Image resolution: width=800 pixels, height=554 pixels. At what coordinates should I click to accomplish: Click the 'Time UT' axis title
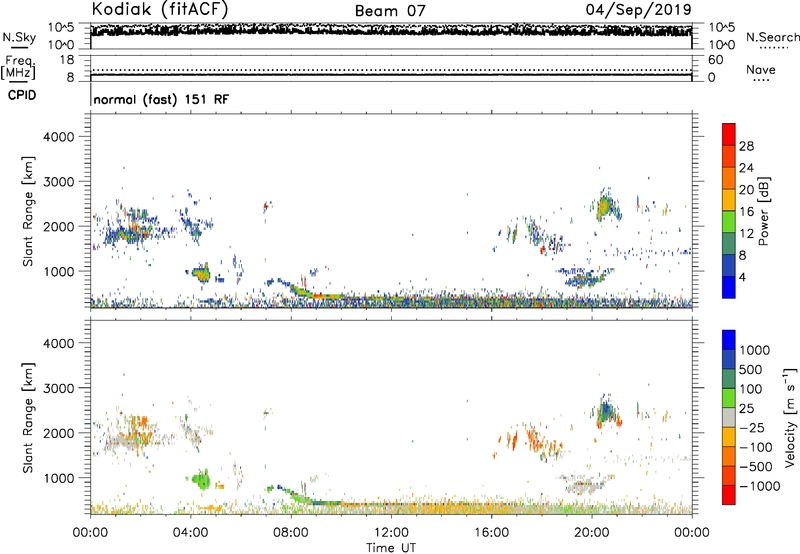coord(391,548)
